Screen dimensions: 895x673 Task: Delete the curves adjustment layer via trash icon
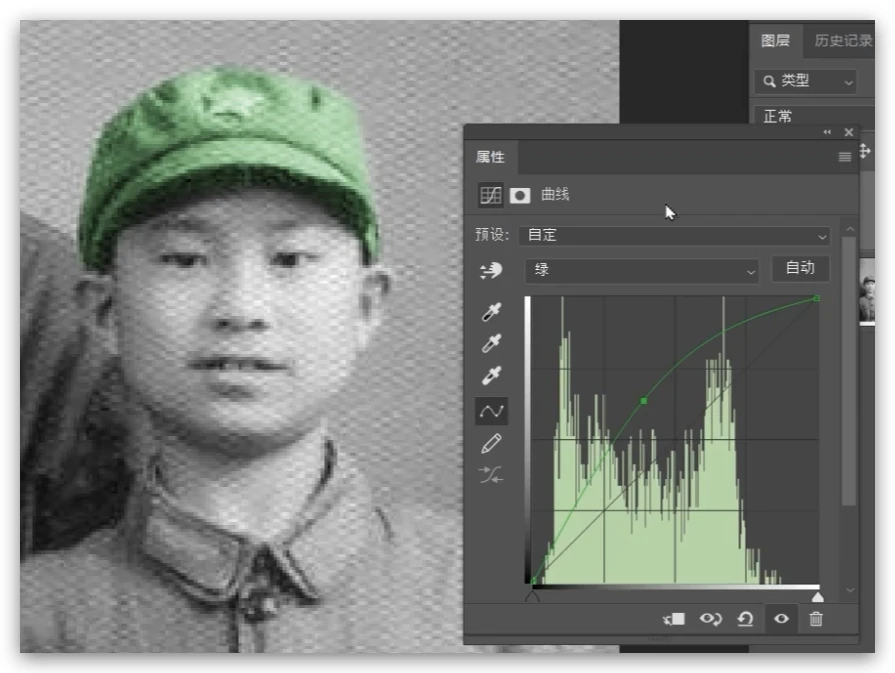[816, 619]
